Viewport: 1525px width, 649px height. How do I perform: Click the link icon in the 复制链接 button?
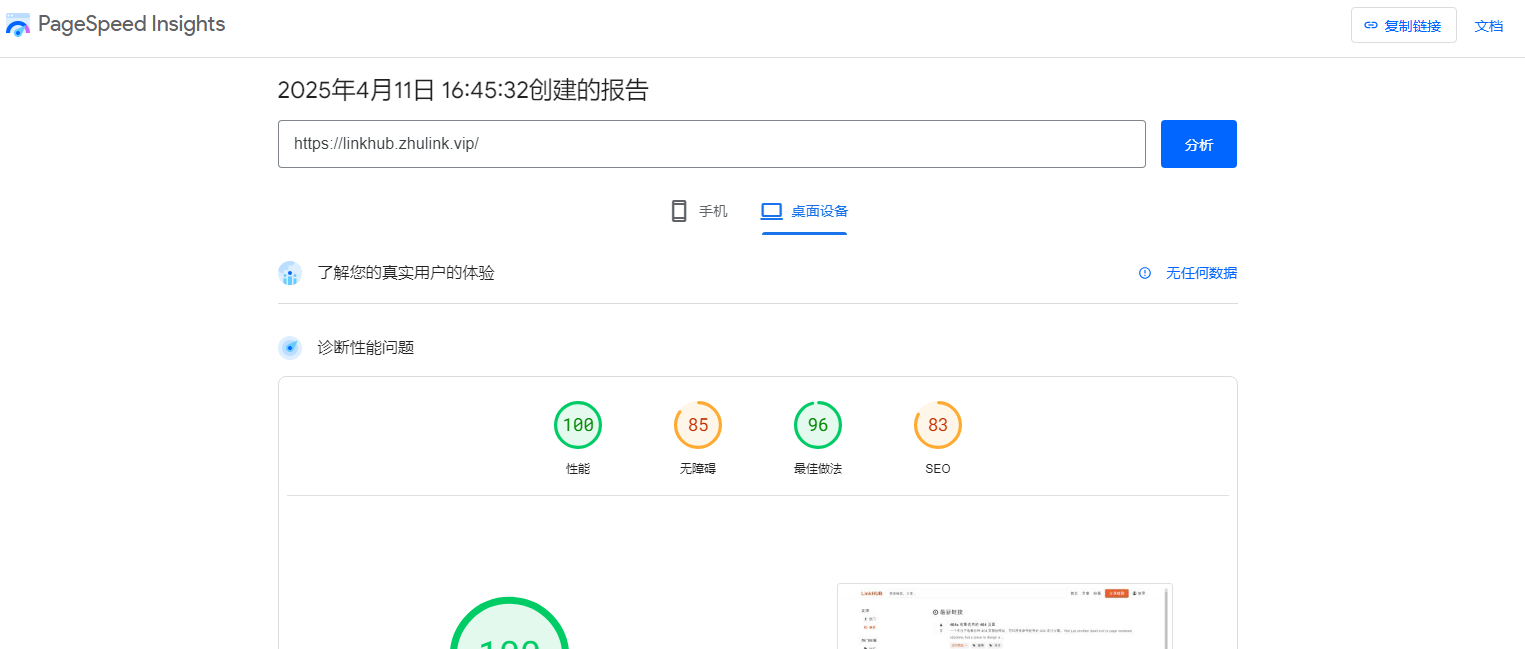point(1371,26)
